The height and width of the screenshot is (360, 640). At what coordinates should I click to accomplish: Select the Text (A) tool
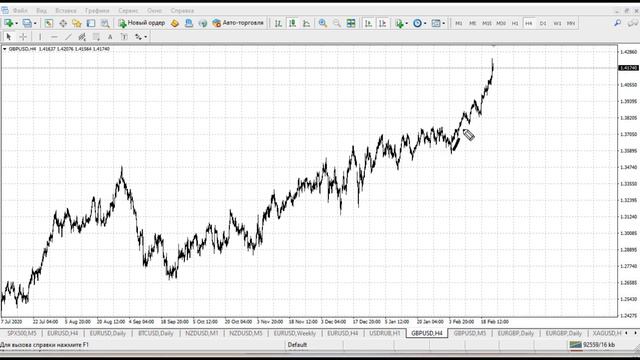coord(110,37)
